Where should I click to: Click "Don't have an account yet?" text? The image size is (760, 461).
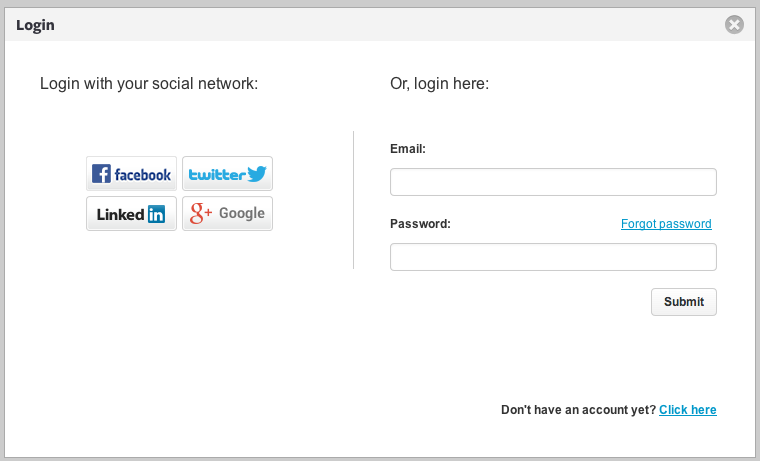[x=578, y=410]
